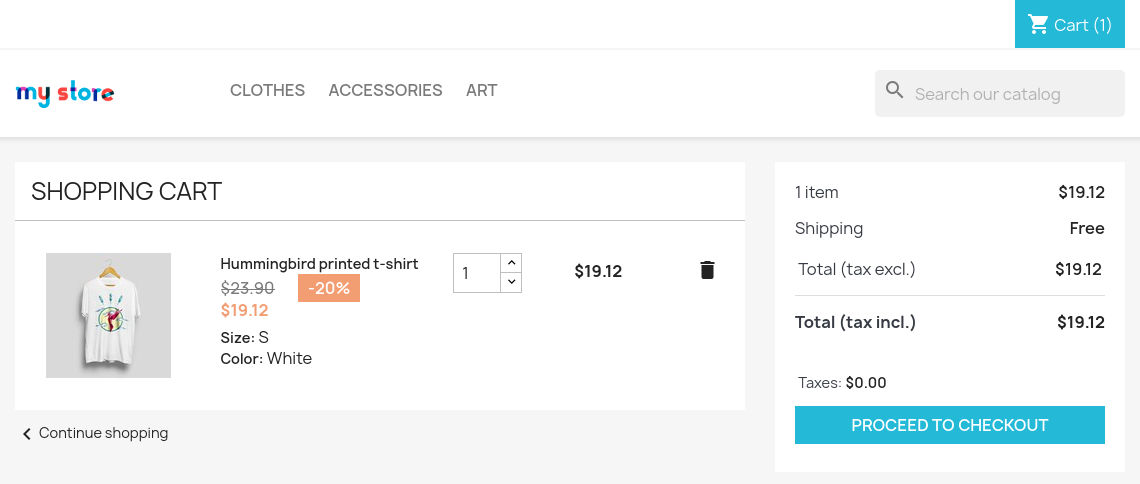Click the left chevron beside Continue shopping
The height and width of the screenshot is (484, 1140).
tap(27, 434)
